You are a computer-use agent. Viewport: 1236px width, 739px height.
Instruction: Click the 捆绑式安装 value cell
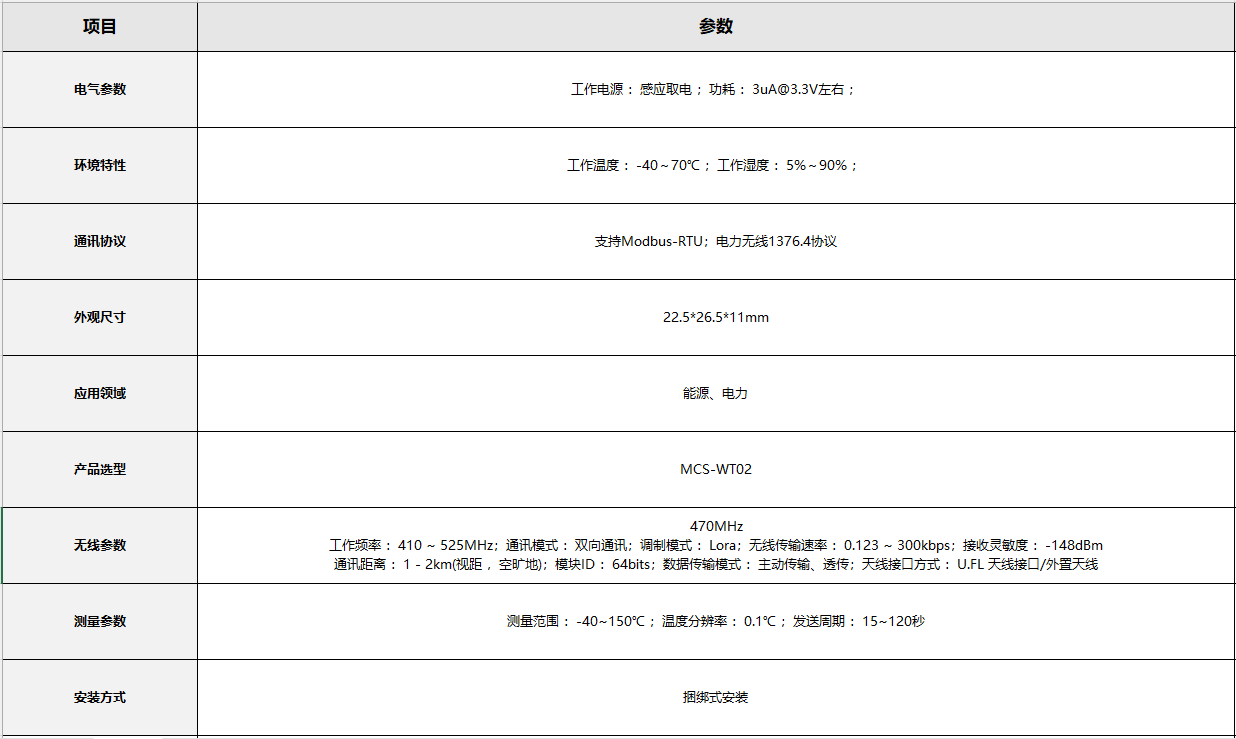tap(715, 697)
